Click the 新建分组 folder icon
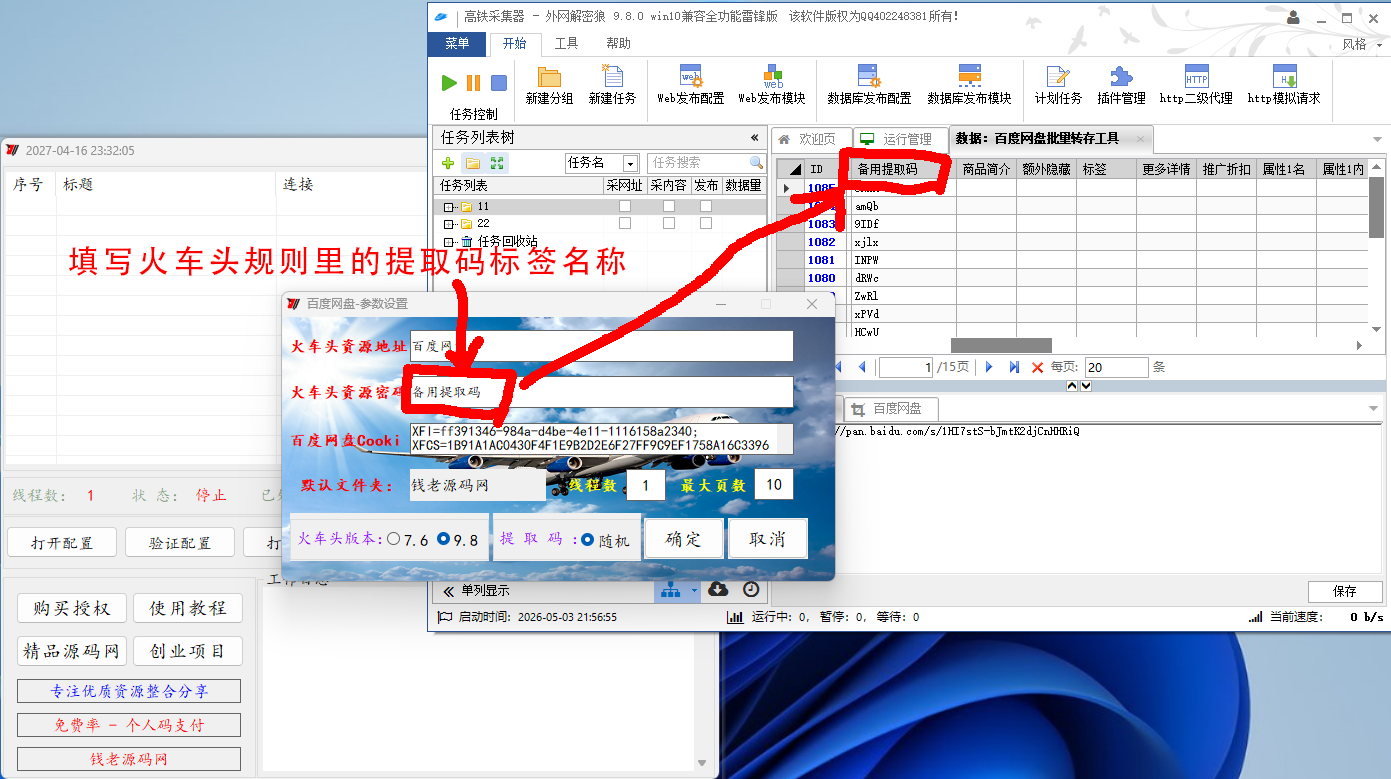 pos(549,77)
